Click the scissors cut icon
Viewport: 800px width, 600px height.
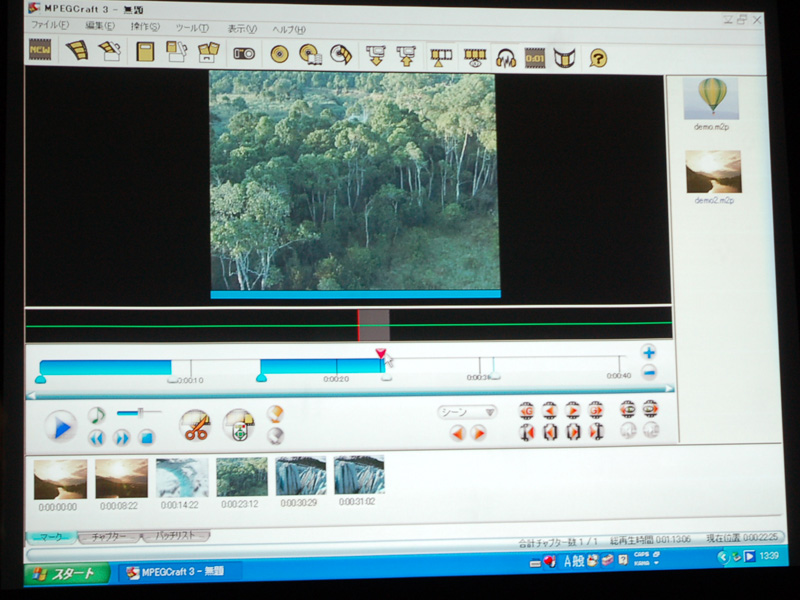(195, 426)
